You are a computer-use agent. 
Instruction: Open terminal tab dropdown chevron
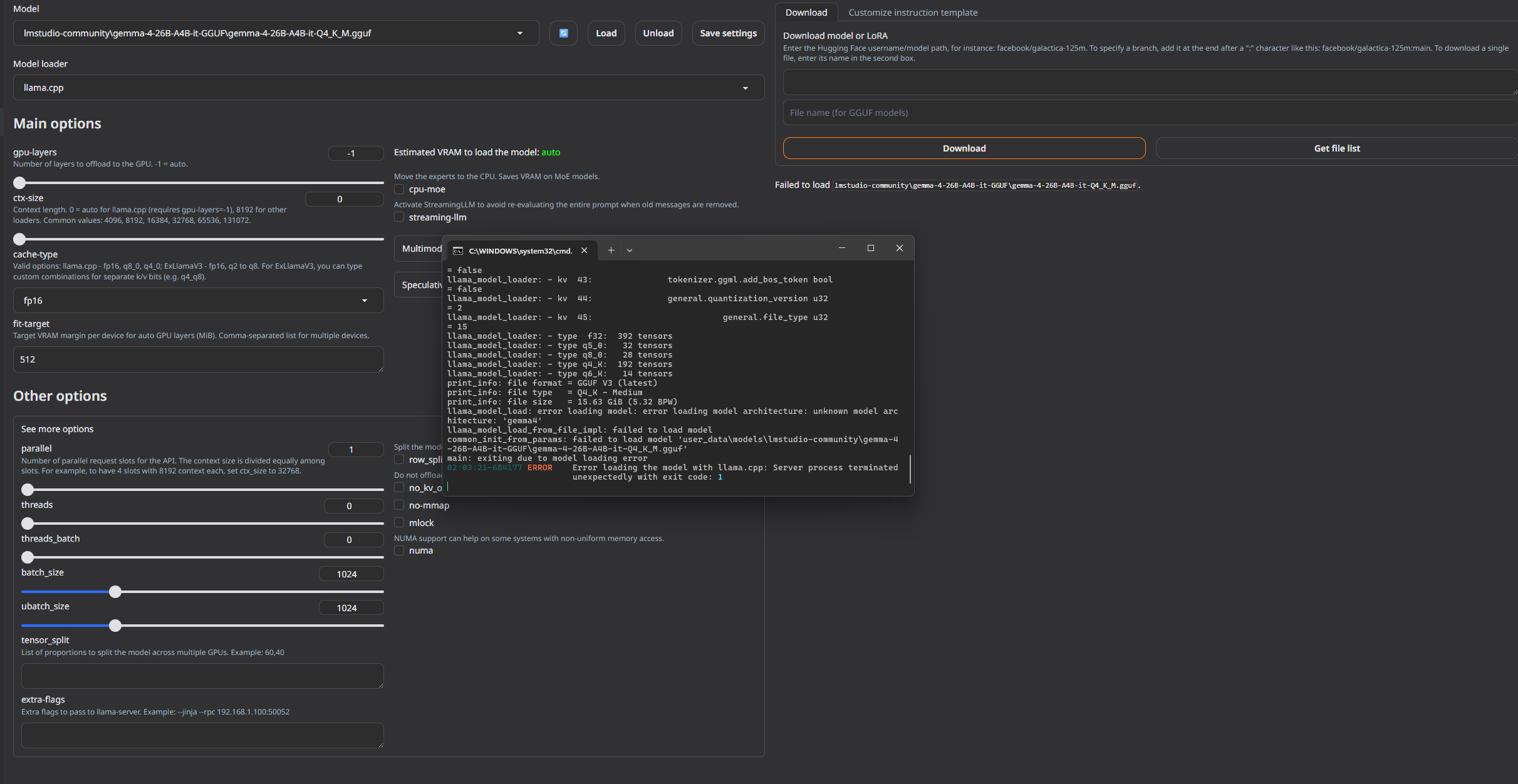coord(630,250)
